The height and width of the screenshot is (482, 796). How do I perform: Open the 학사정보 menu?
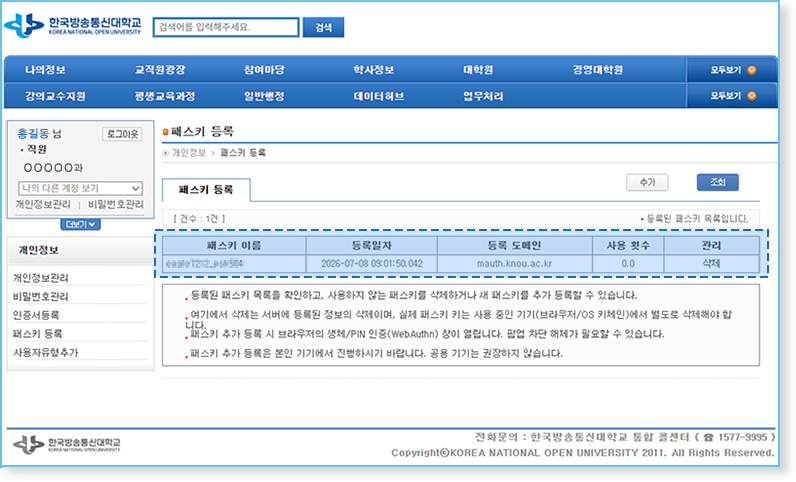374,70
